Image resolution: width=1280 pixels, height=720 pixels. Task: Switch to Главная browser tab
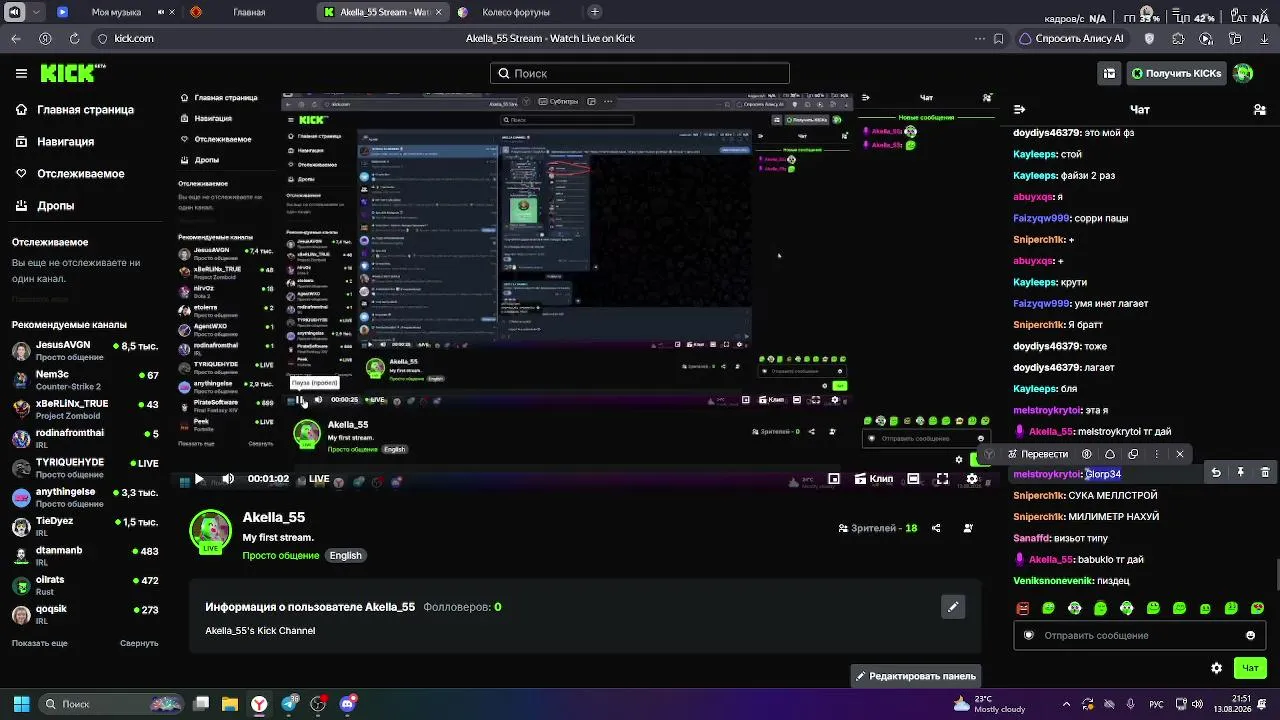(249, 12)
